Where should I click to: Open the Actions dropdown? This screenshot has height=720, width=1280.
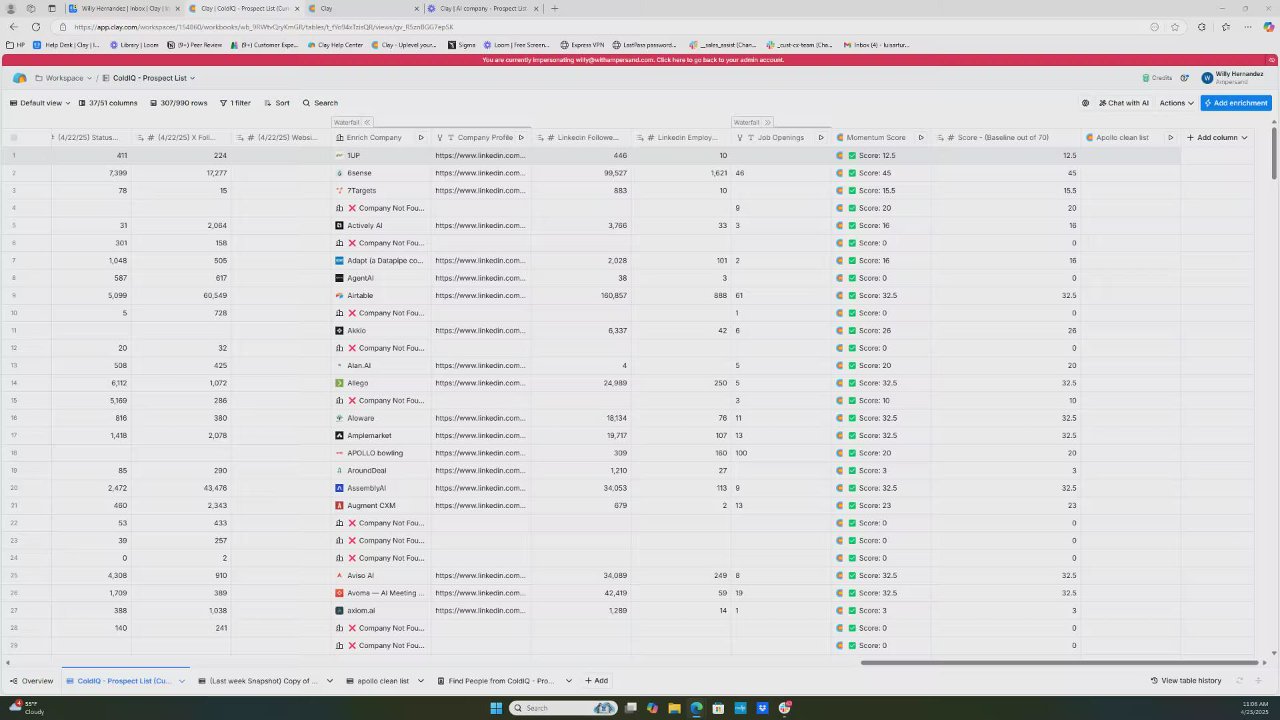[x=1176, y=103]
